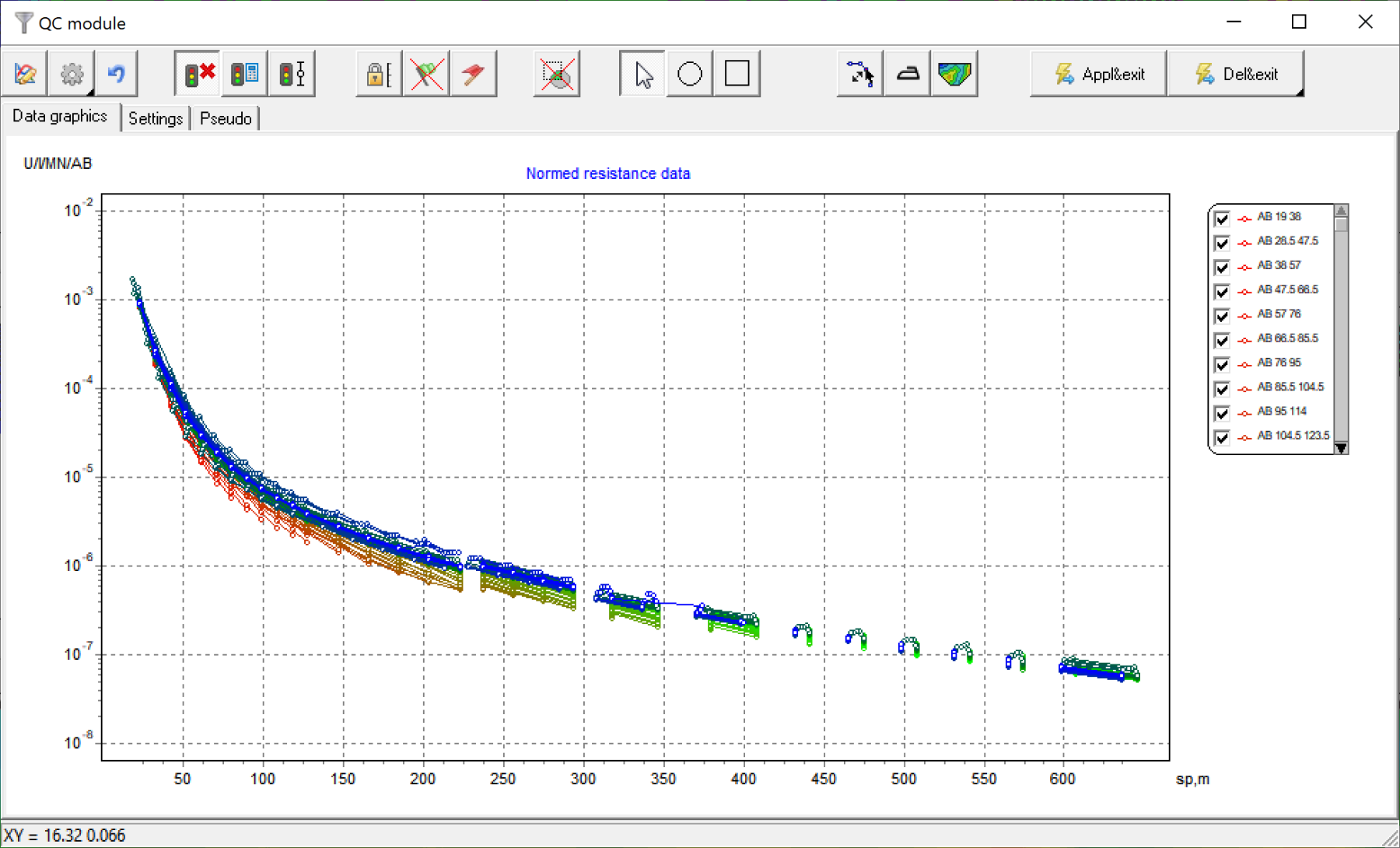Click the Appl&exit button
Image resolution: width=1400 pixels, height=848 pixels.
(x=1098, y=74)
